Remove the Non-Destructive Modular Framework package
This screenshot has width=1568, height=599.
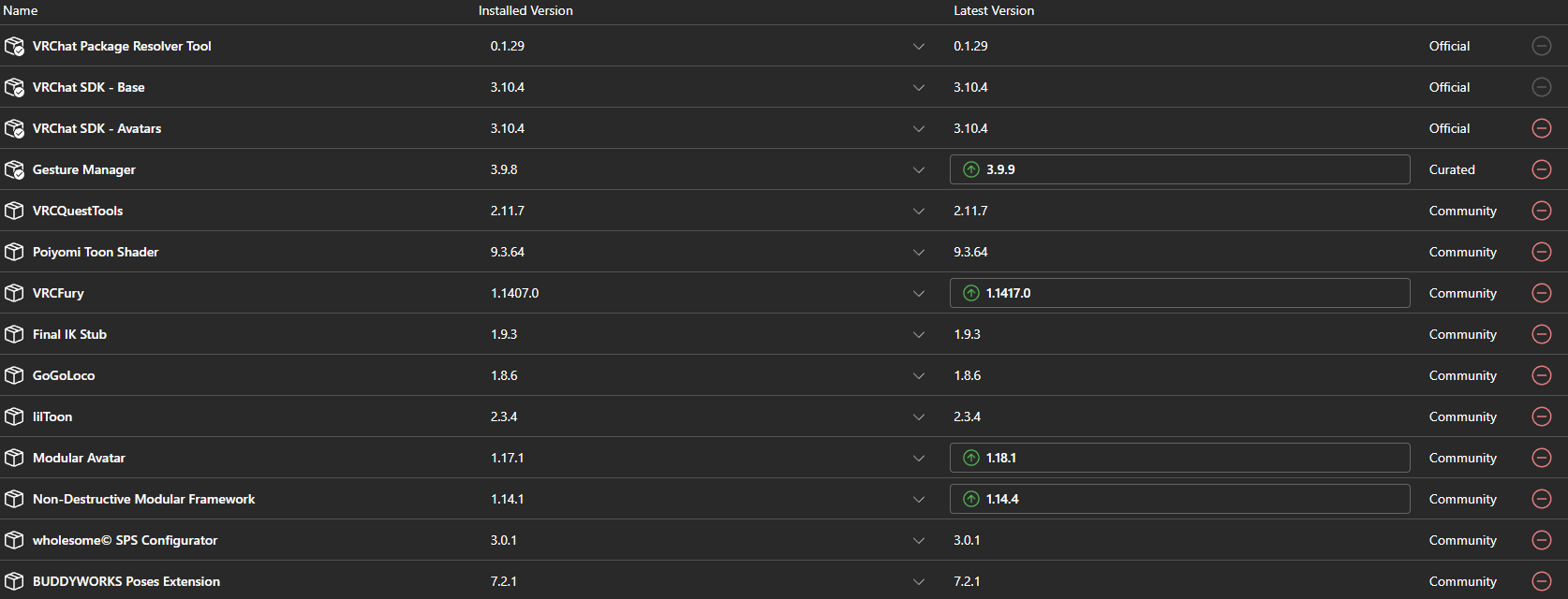[1542, 499]
